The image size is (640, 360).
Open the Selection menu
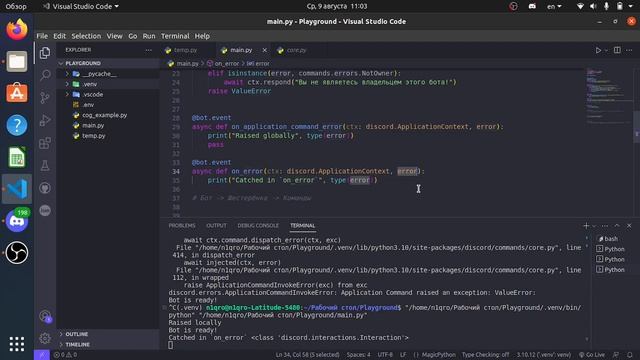(x=86, y=36)
